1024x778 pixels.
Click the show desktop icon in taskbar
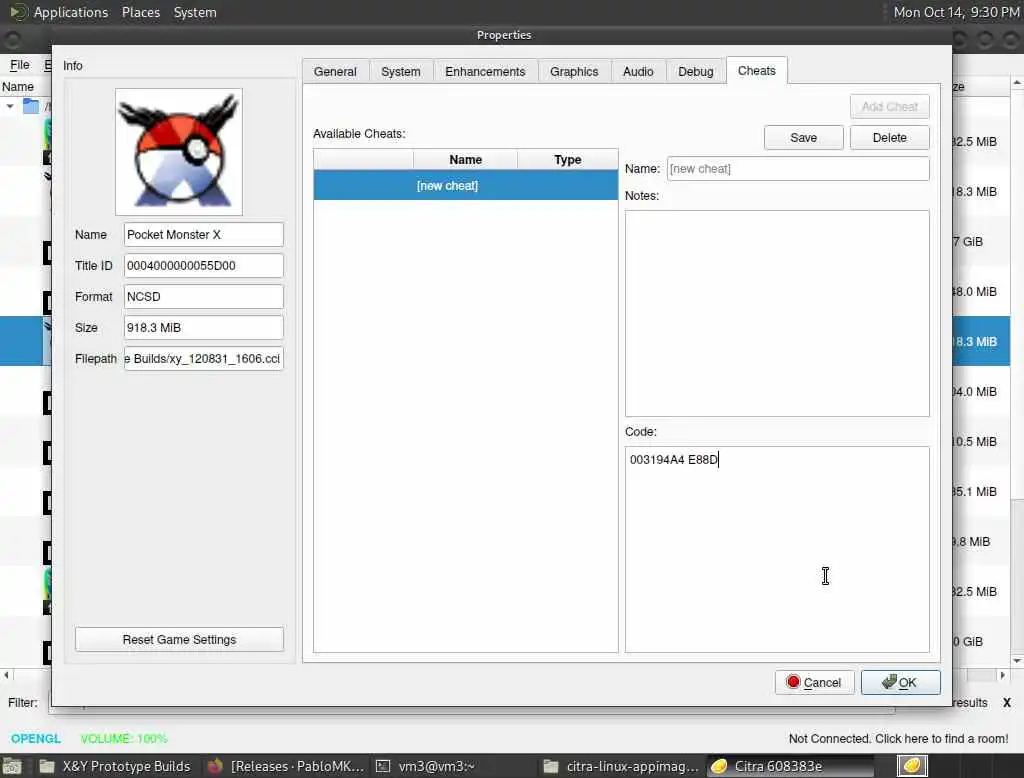pyautogui.click(x=12, y=766)
